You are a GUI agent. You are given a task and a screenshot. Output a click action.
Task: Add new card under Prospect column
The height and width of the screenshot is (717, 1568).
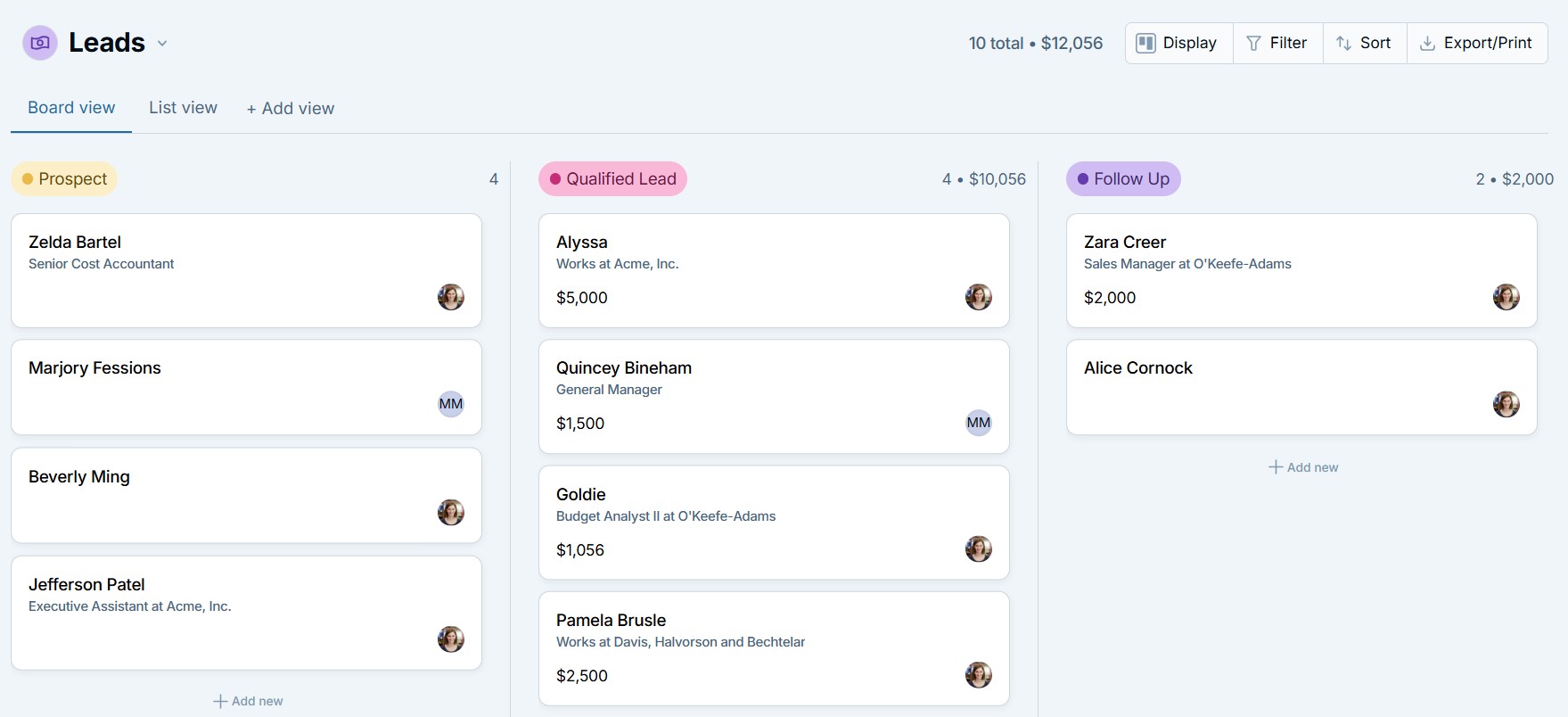click(x=248, y=701)
